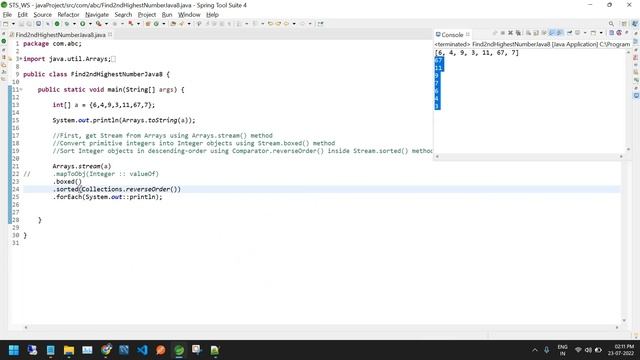Expand the External Tools dropdown arrow

tap(138, 24)
